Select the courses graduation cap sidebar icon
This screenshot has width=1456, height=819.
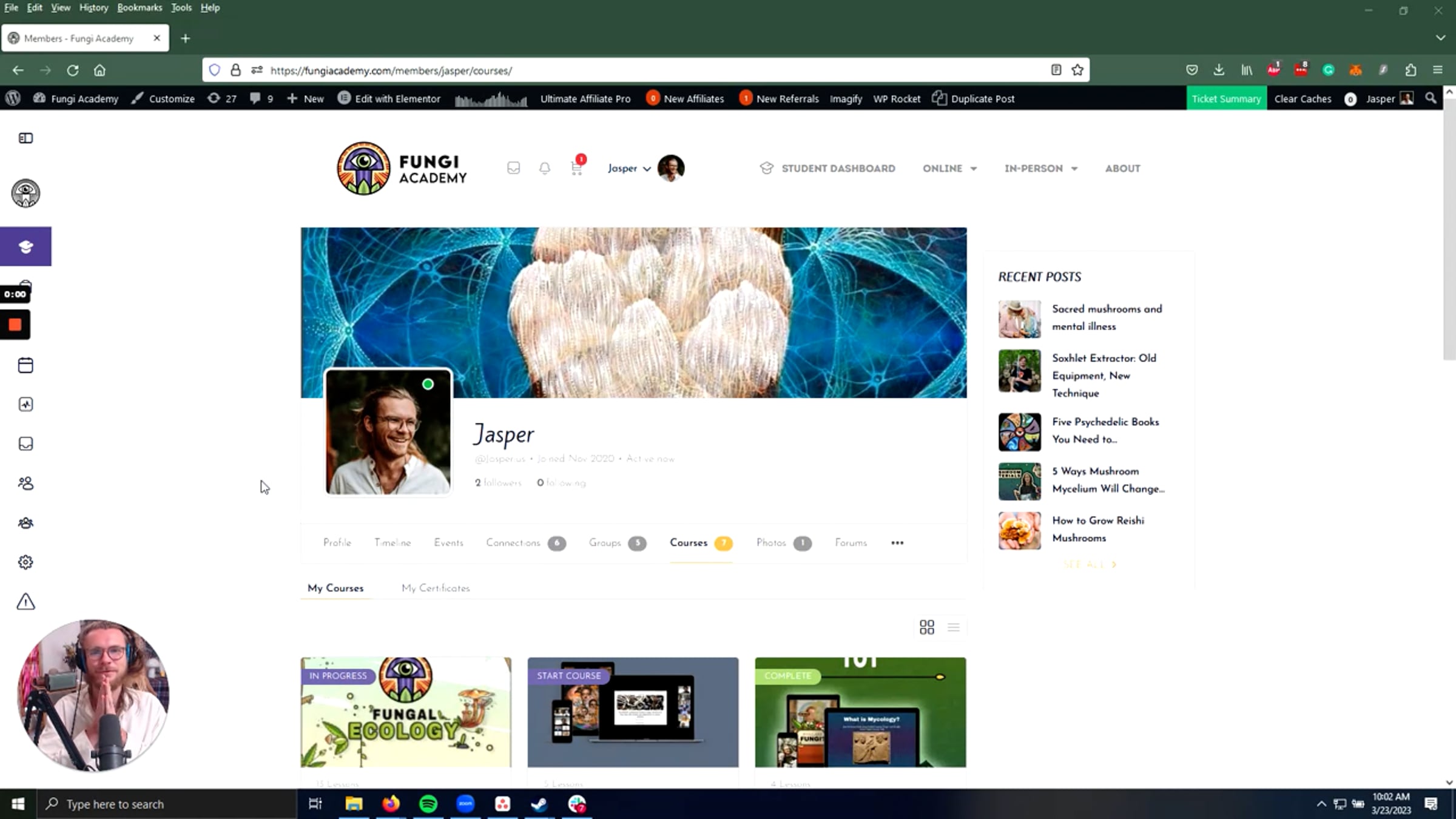pos(25,246)
